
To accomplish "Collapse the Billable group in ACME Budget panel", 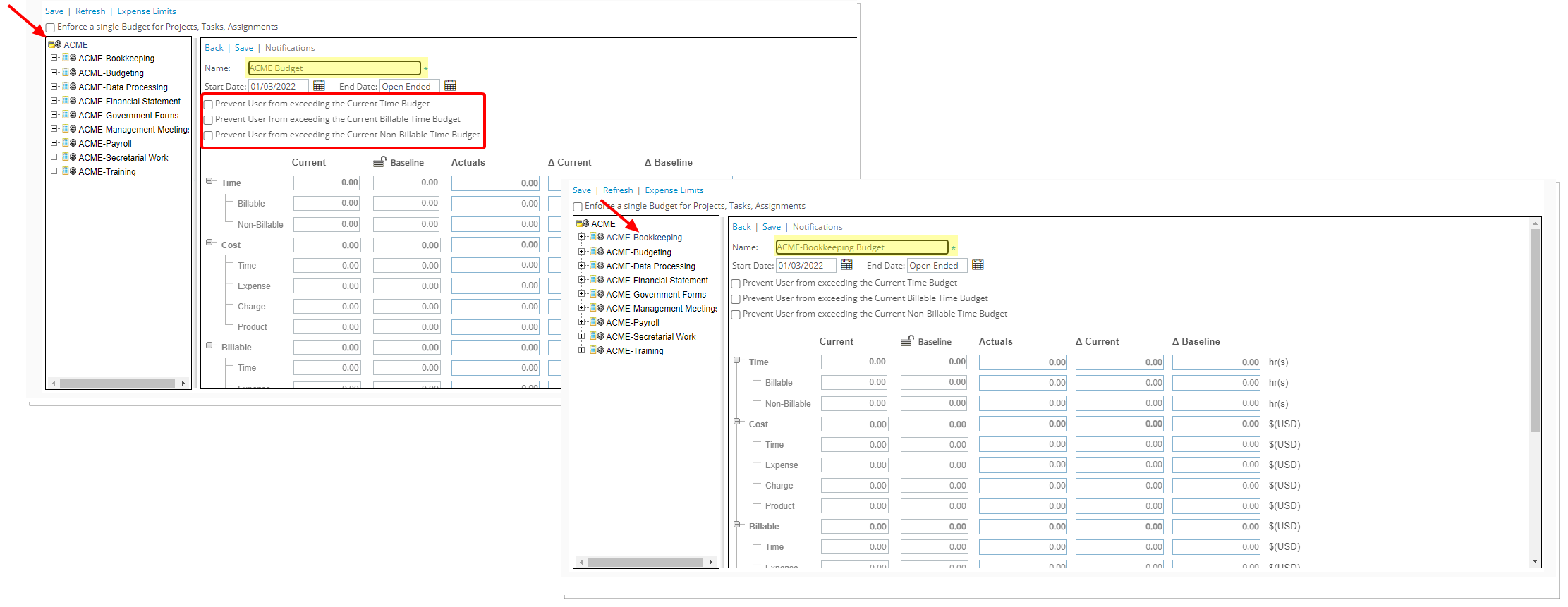I will click(x=209, y=345).
